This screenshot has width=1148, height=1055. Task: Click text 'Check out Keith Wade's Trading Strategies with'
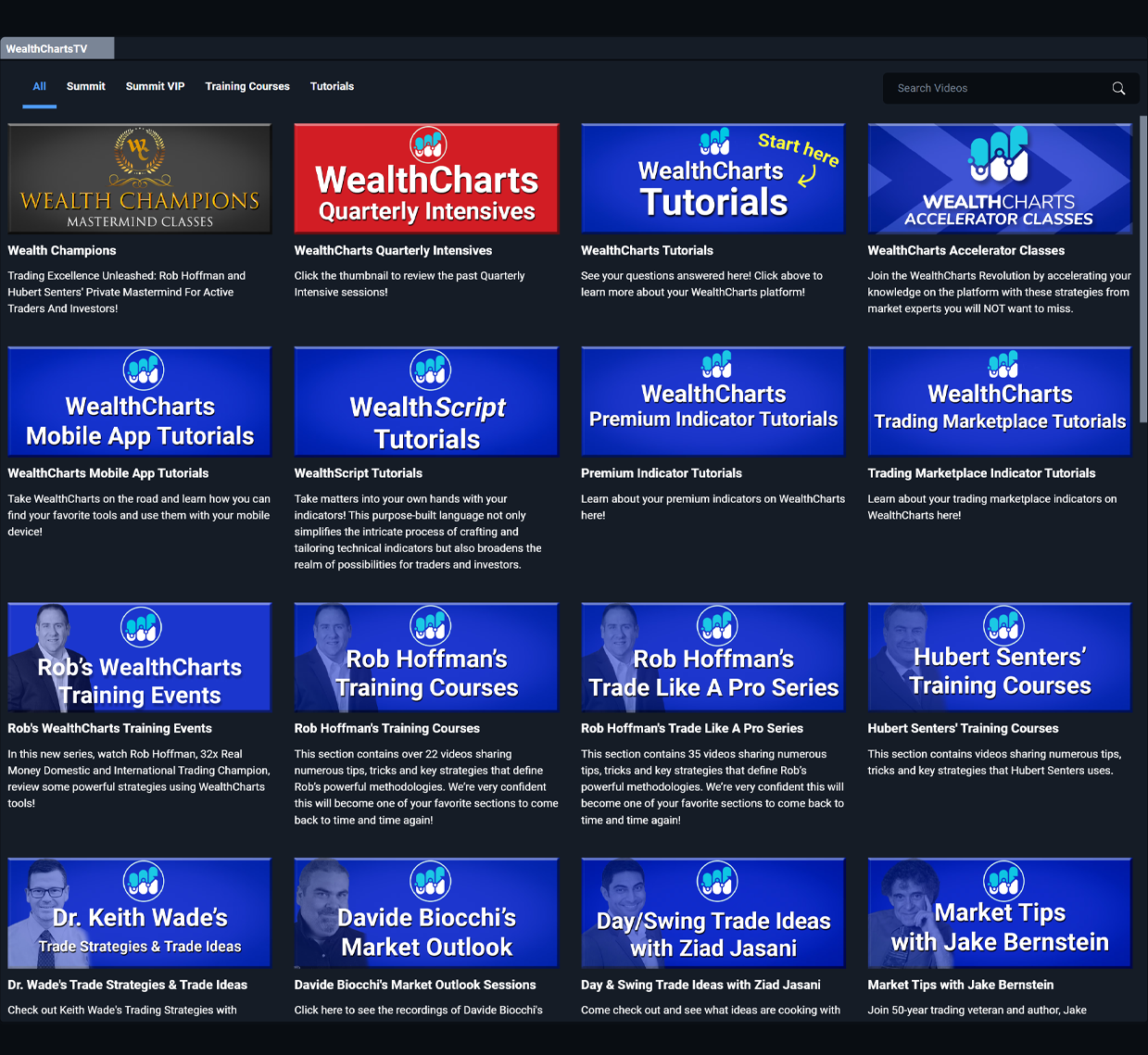tap(122, 1010)
